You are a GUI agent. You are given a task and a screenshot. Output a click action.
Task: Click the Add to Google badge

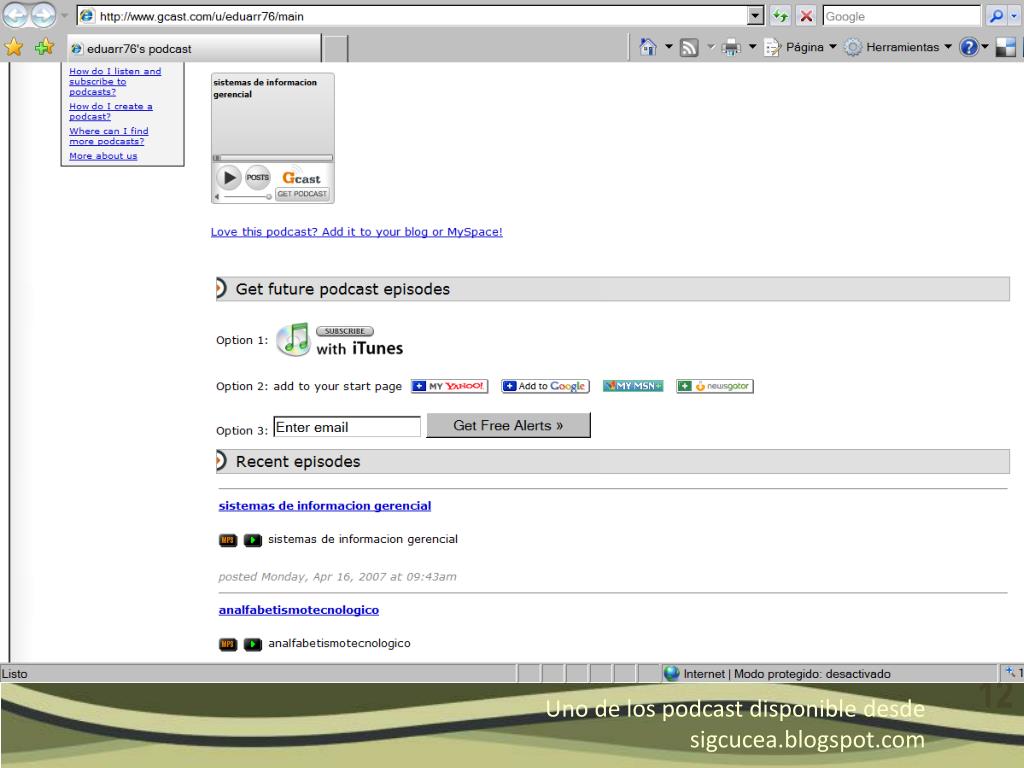coord(545,386)
